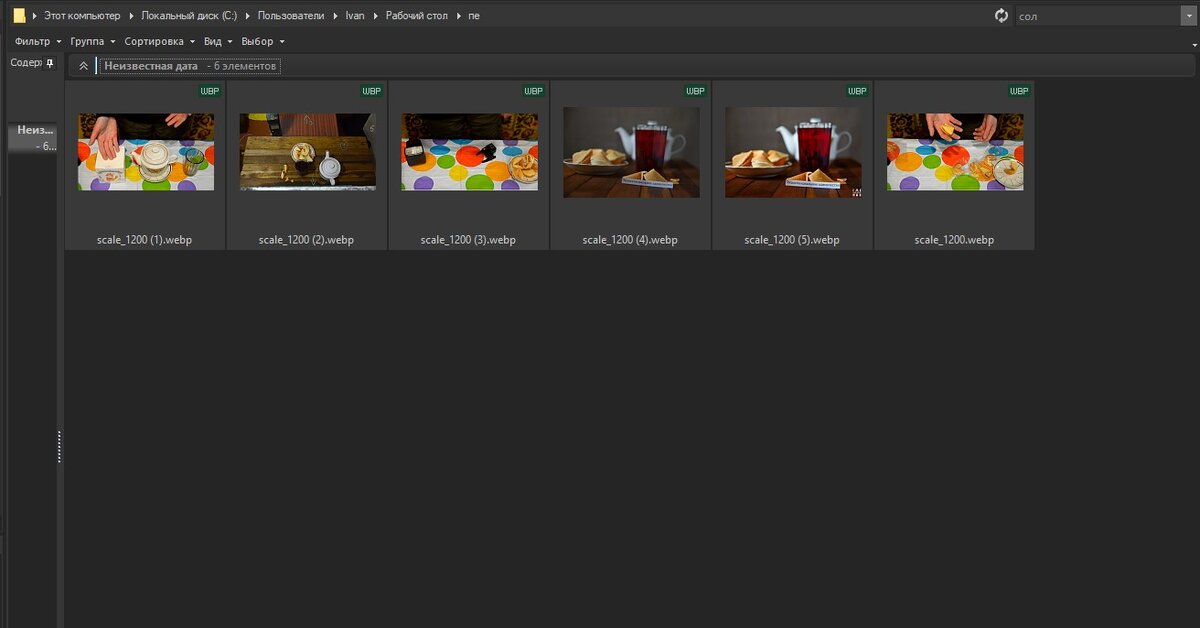Viewport: 1200px width, 628px height.
Task: Click the WBP badge on scale_1200 (5).webp
Action: click(x=858, y=91)
